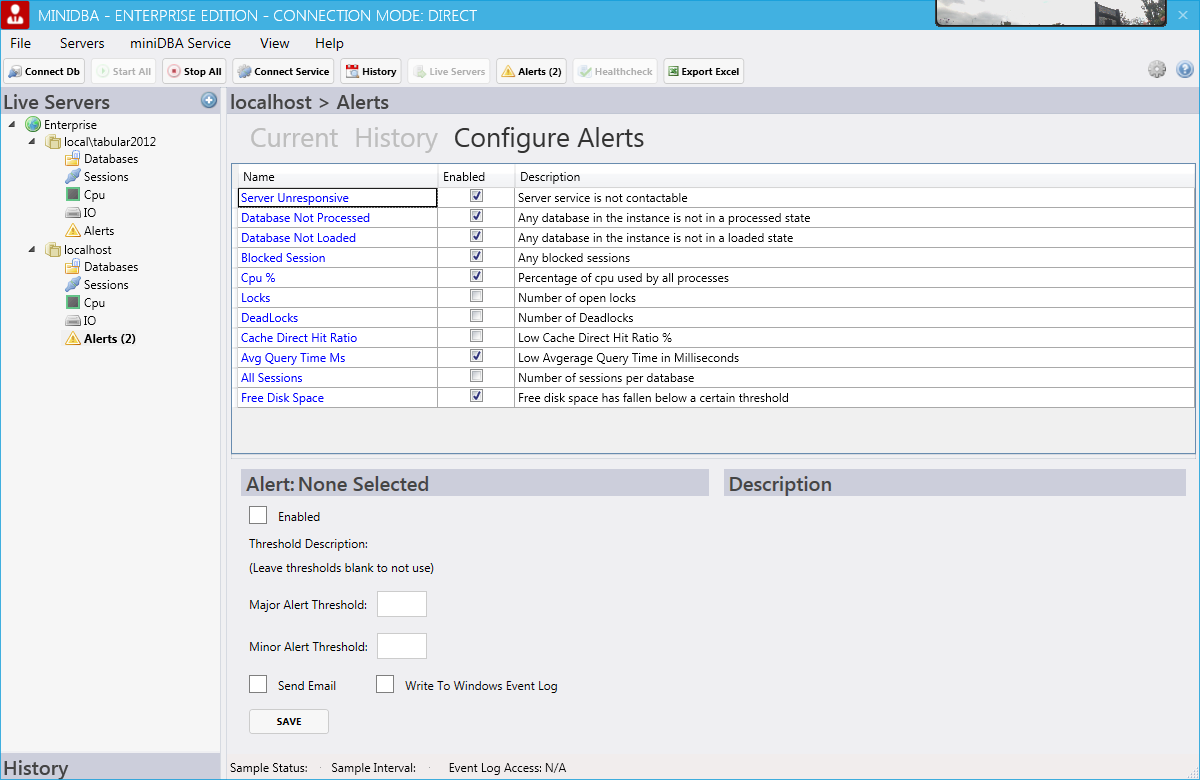The height and width of the screenshot is (780, 1200).
Task: Toggle the Cpu % enabled checkbox
Action: (x=477, y=277)
